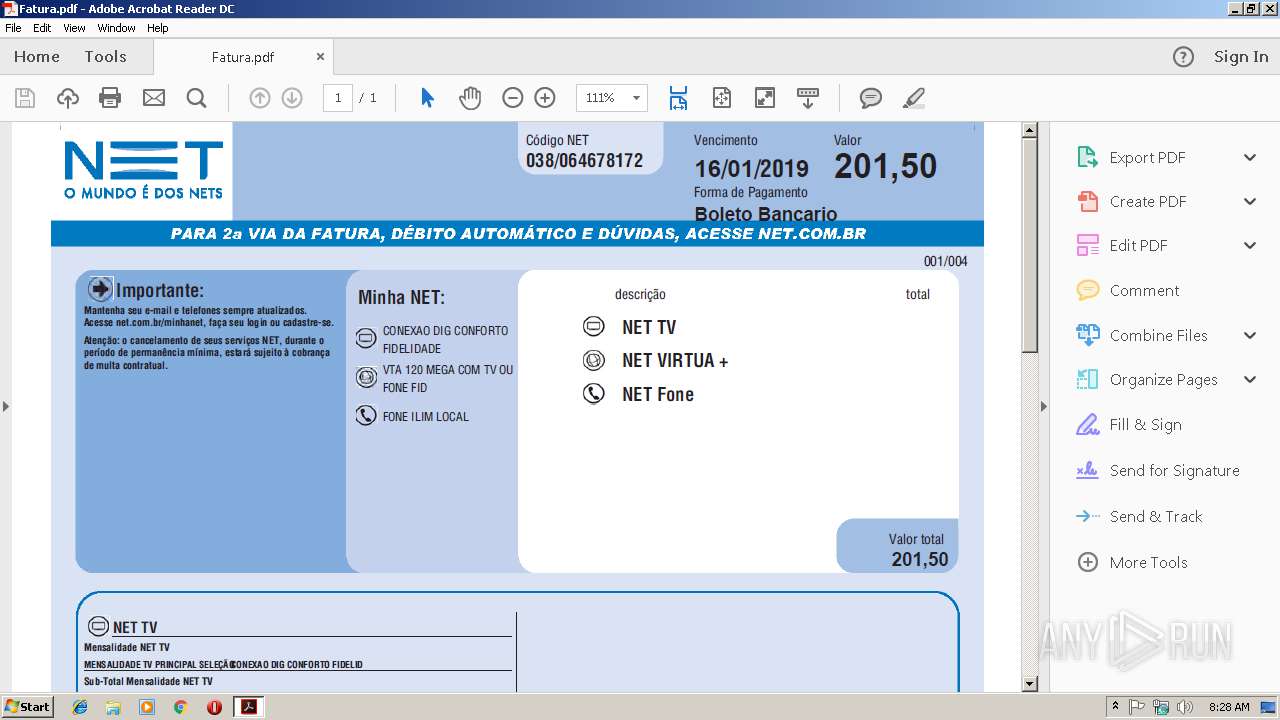
Task: Open the Edit menu
Action: (42, 28)
